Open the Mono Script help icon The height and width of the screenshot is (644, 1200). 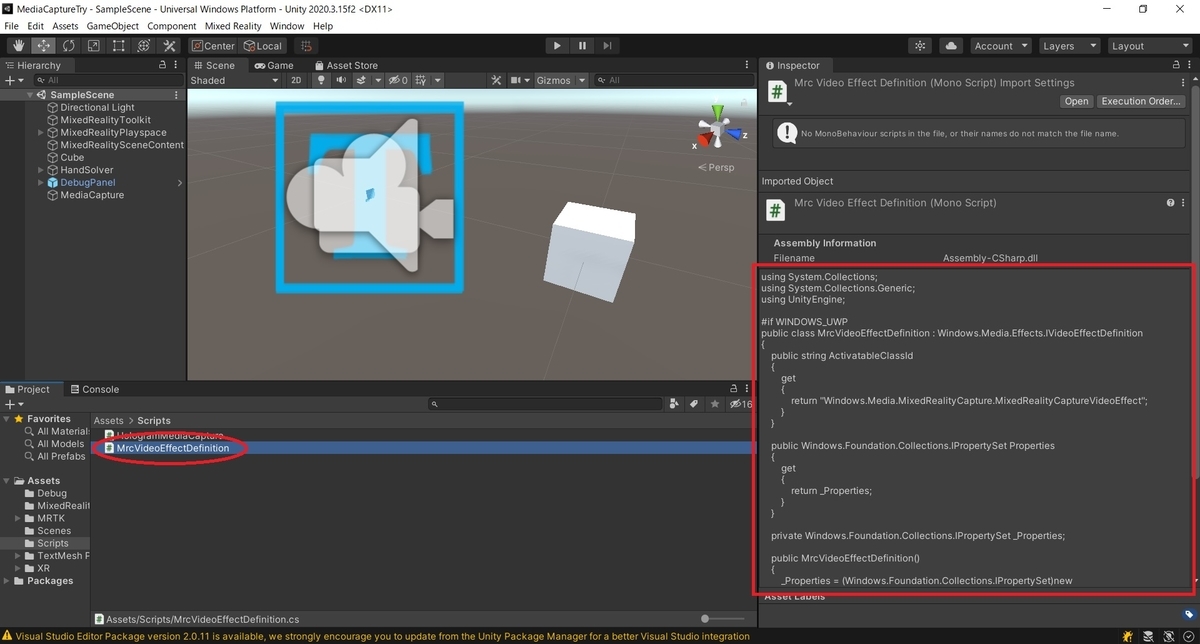point(1170,203)
